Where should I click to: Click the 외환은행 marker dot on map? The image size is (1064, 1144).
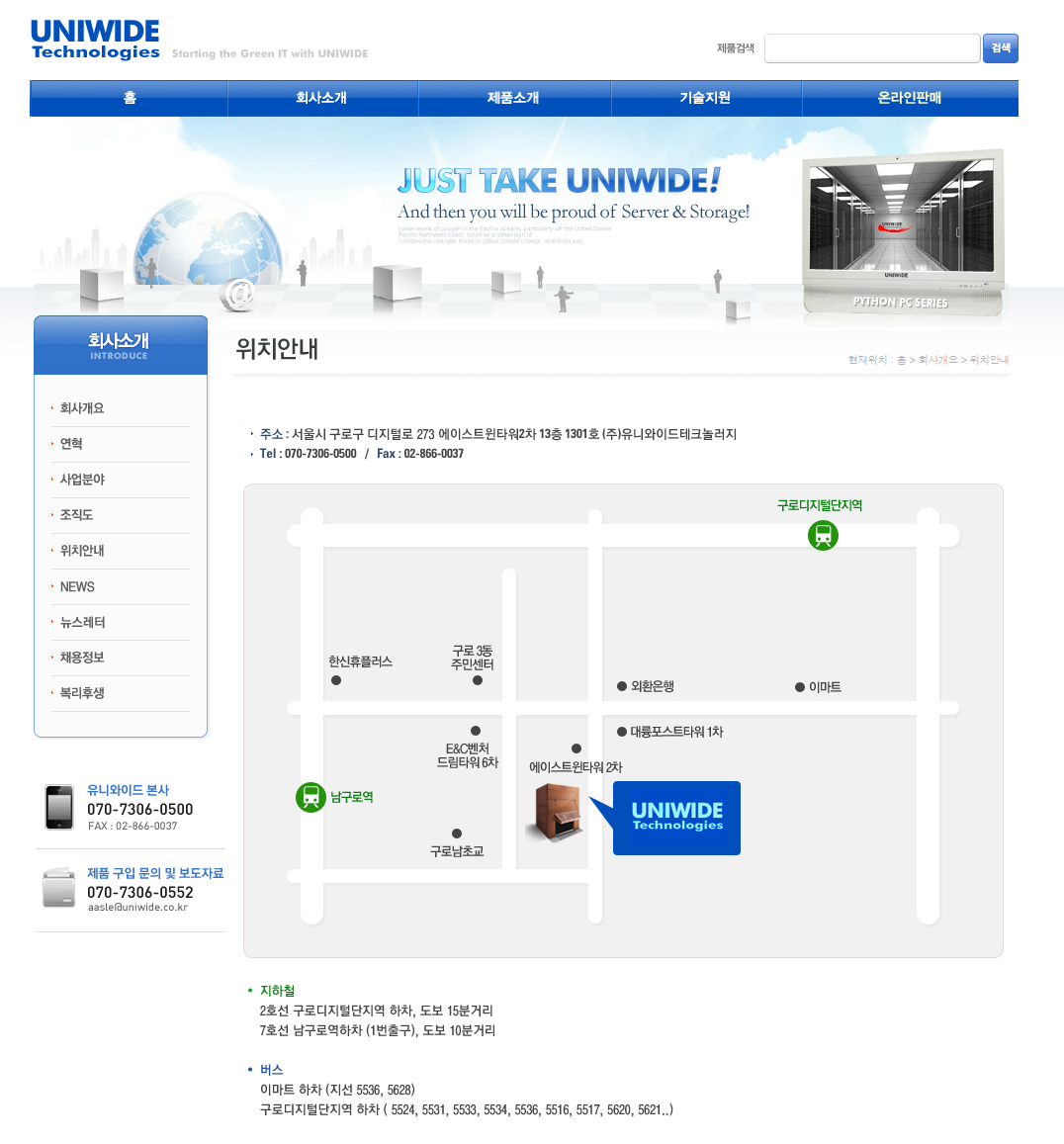(x=622, y=686)
